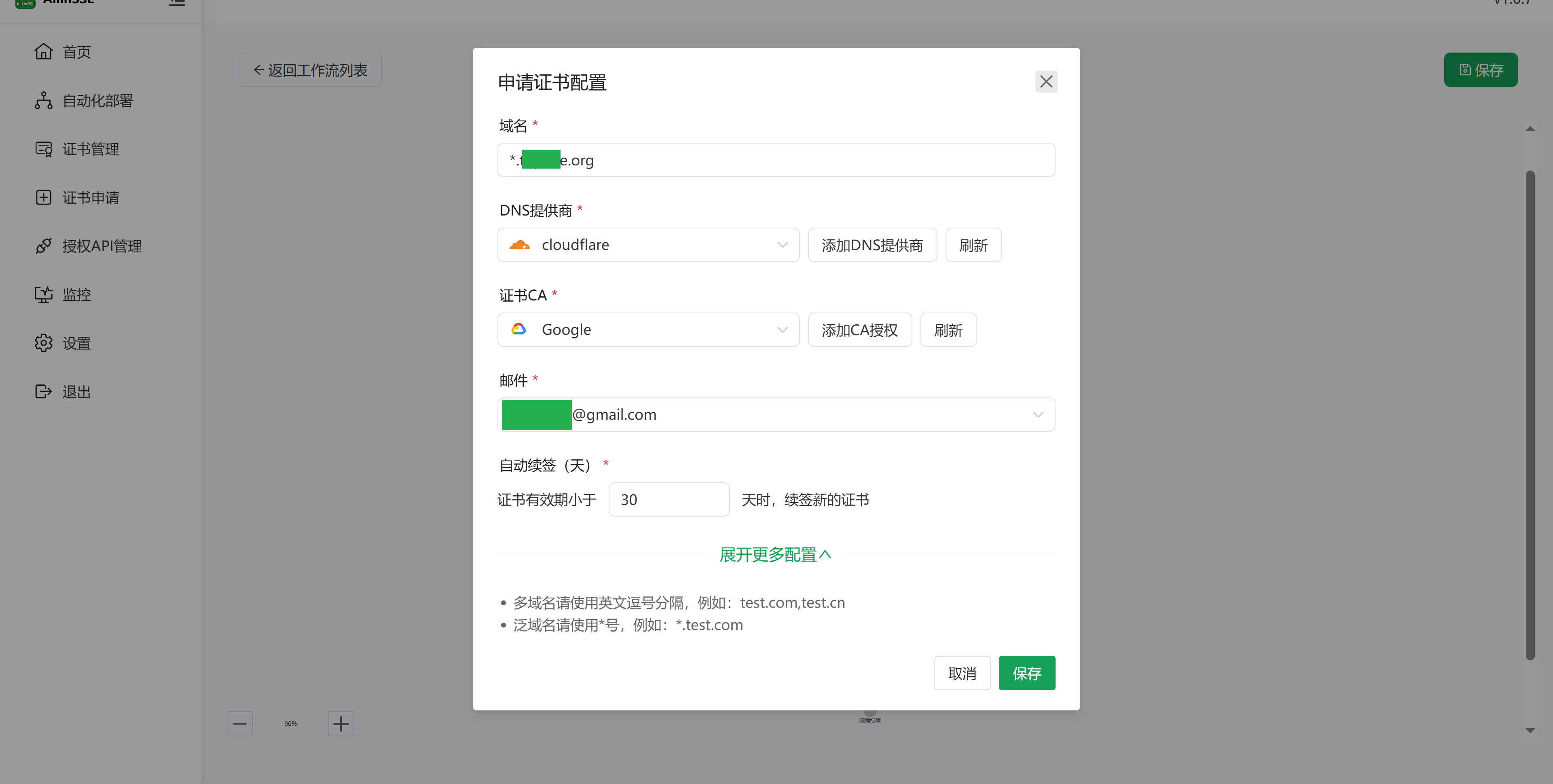Screen dimensions: 1553x784
Task: Click 刷新 next to 证书CA
Action: coord(948,330)
